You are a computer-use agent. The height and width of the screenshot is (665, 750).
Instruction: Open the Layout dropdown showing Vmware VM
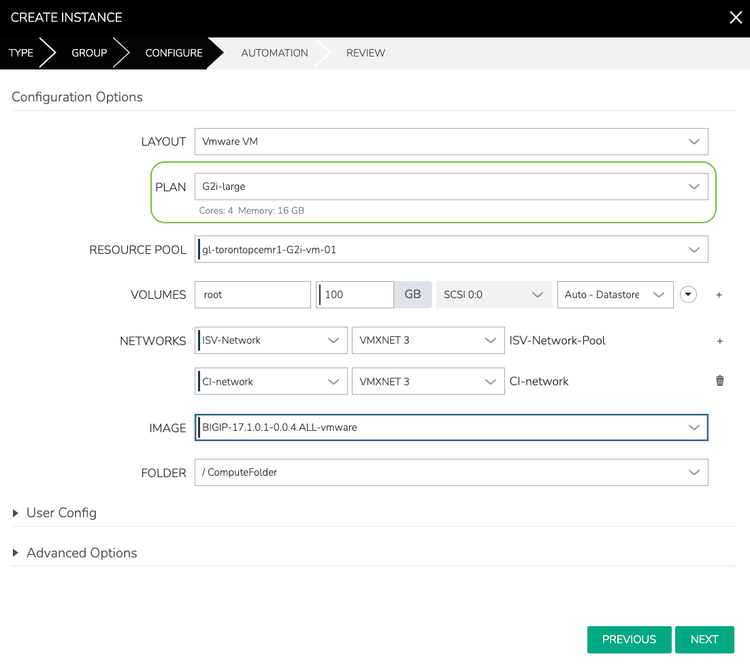[x=451, y=141]
